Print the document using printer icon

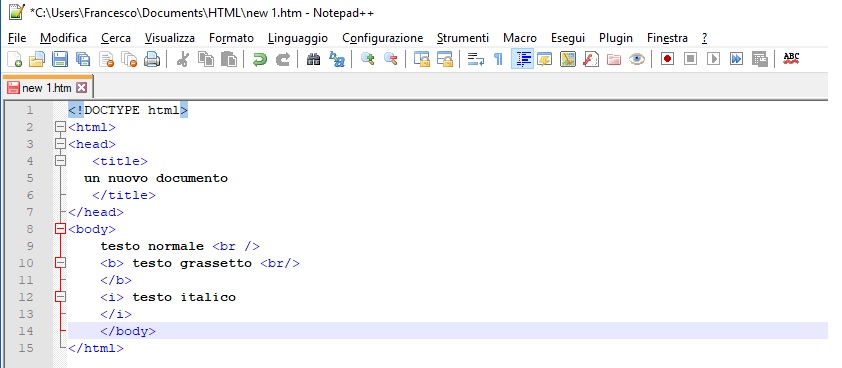[x=152, y=59]
